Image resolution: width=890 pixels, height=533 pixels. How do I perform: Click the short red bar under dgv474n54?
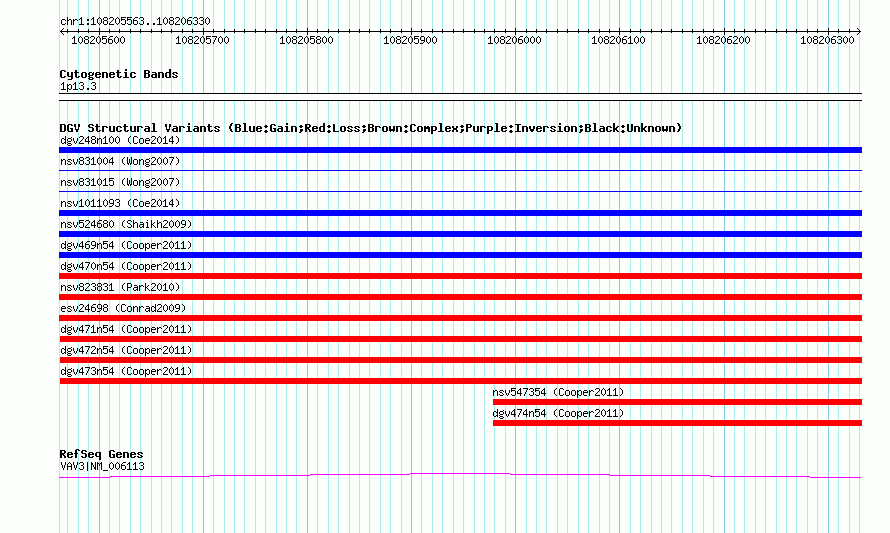(677, 423)
